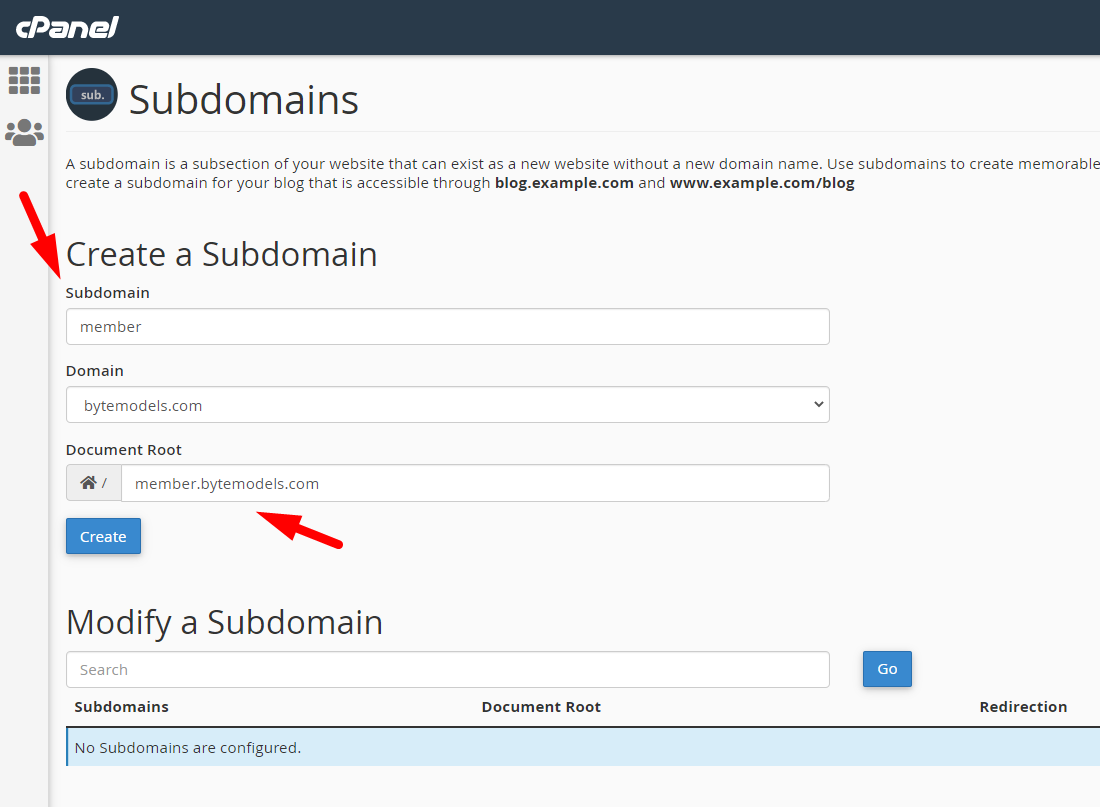The image size is (1100, 807).
Task: Focus the Subdomain field containing 'member'
Action: point(447,327)
